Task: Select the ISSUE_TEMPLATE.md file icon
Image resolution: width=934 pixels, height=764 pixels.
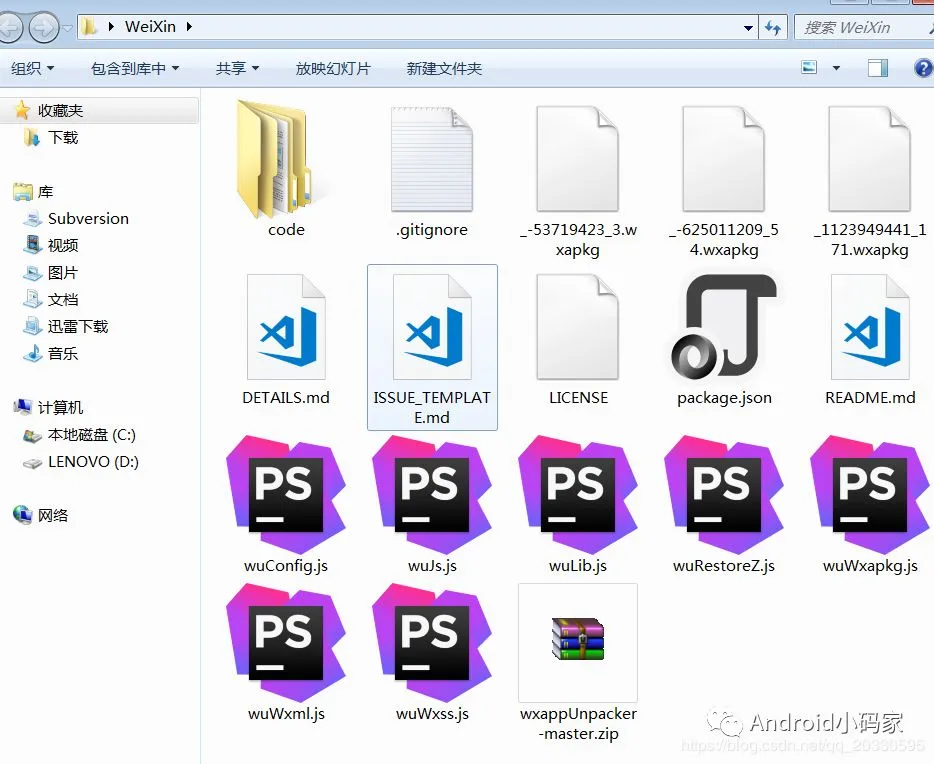Action: point(432,327)
